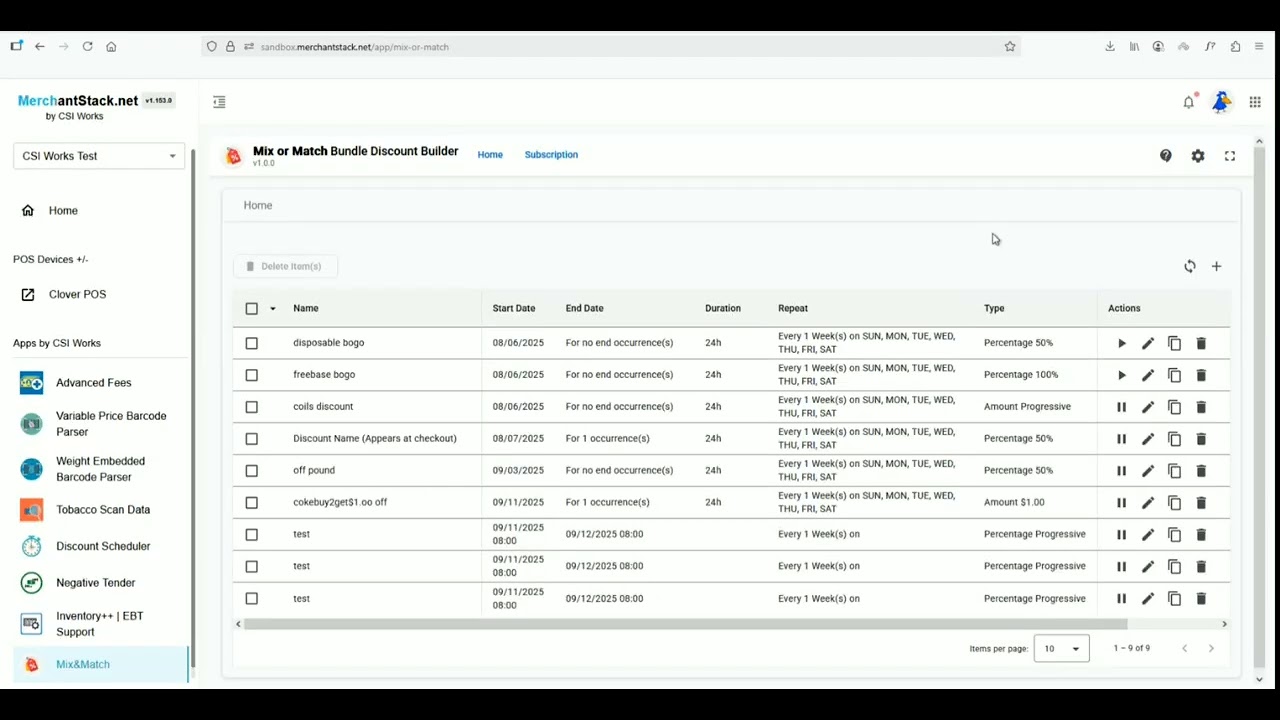Open notifications bell
1280x720 pixels.
click(1188, 102)
